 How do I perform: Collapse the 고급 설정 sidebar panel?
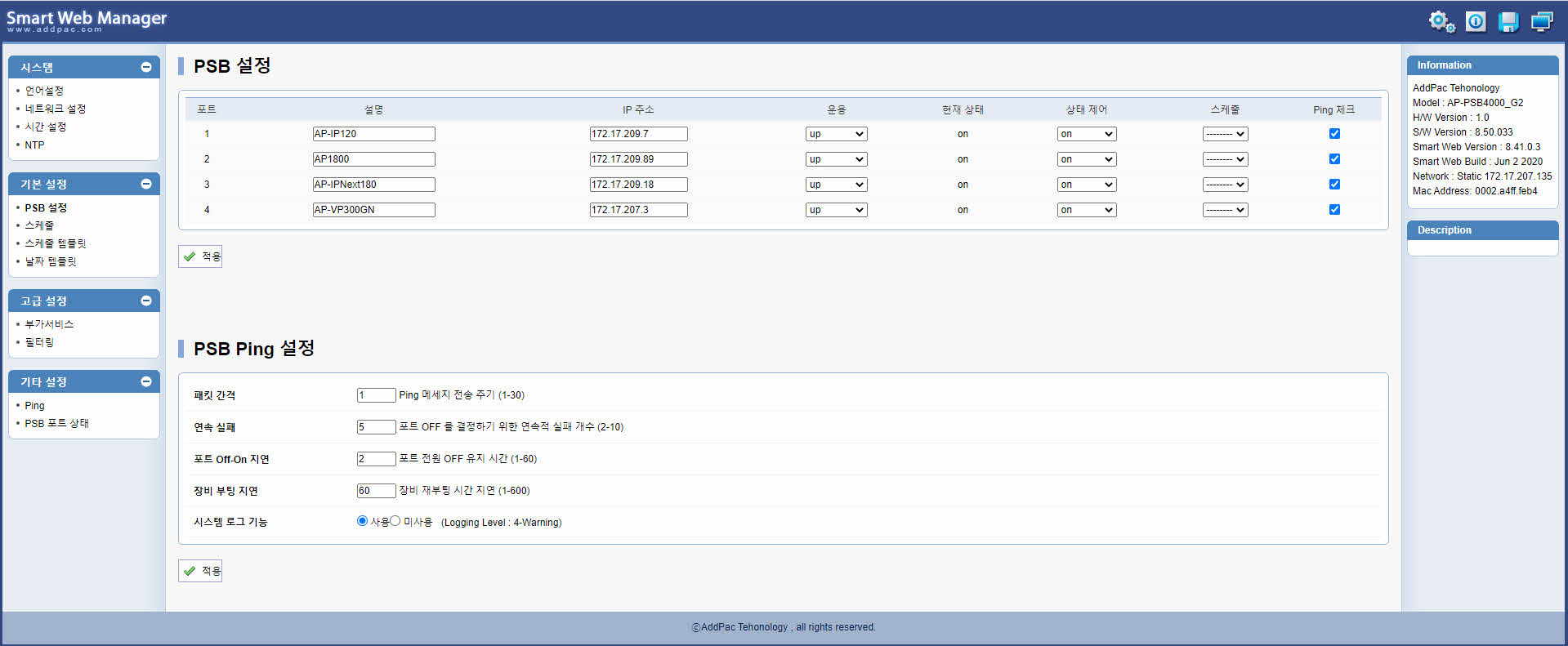pos(146,301)
